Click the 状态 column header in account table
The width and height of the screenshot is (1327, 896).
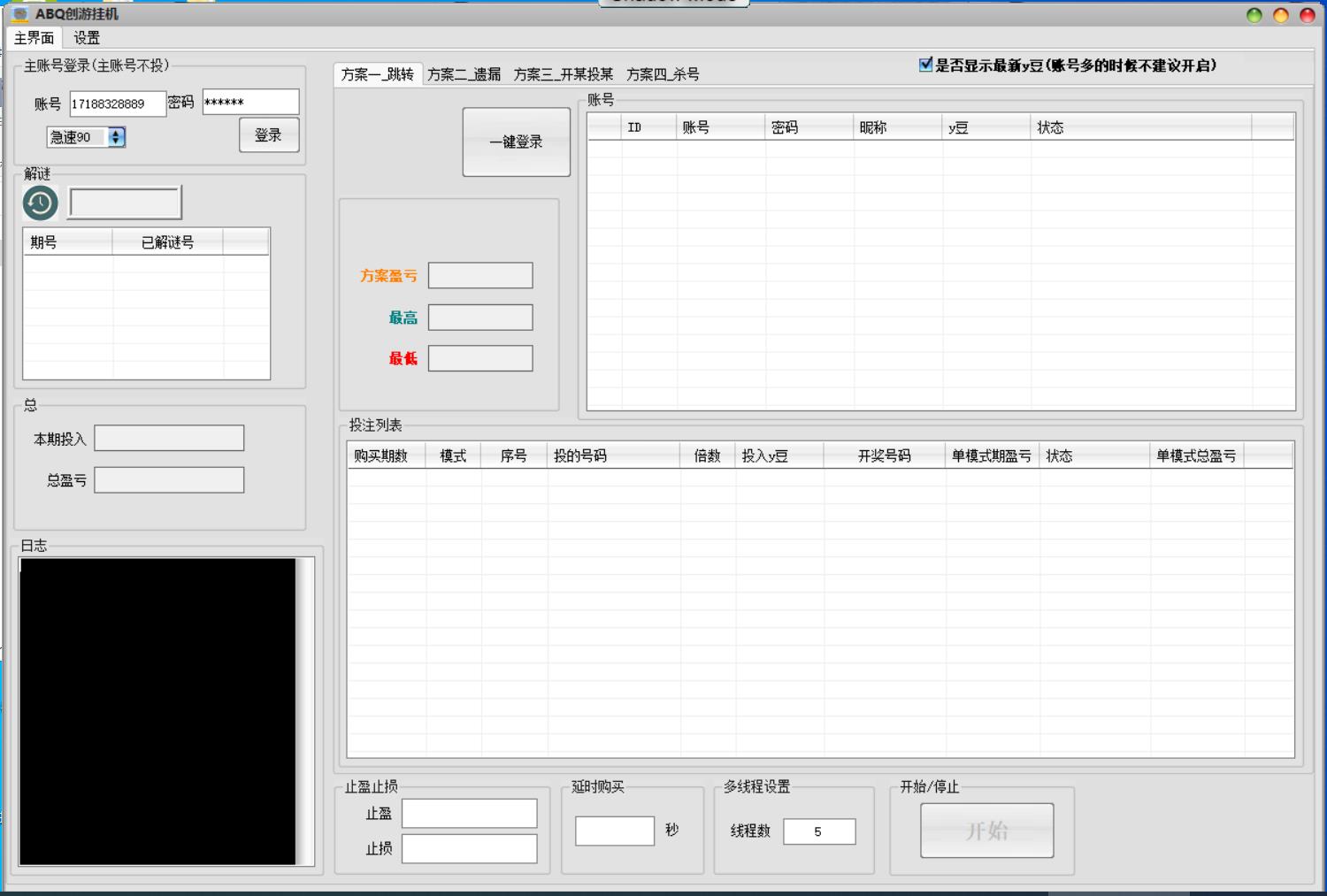[x=1140, y=127]
